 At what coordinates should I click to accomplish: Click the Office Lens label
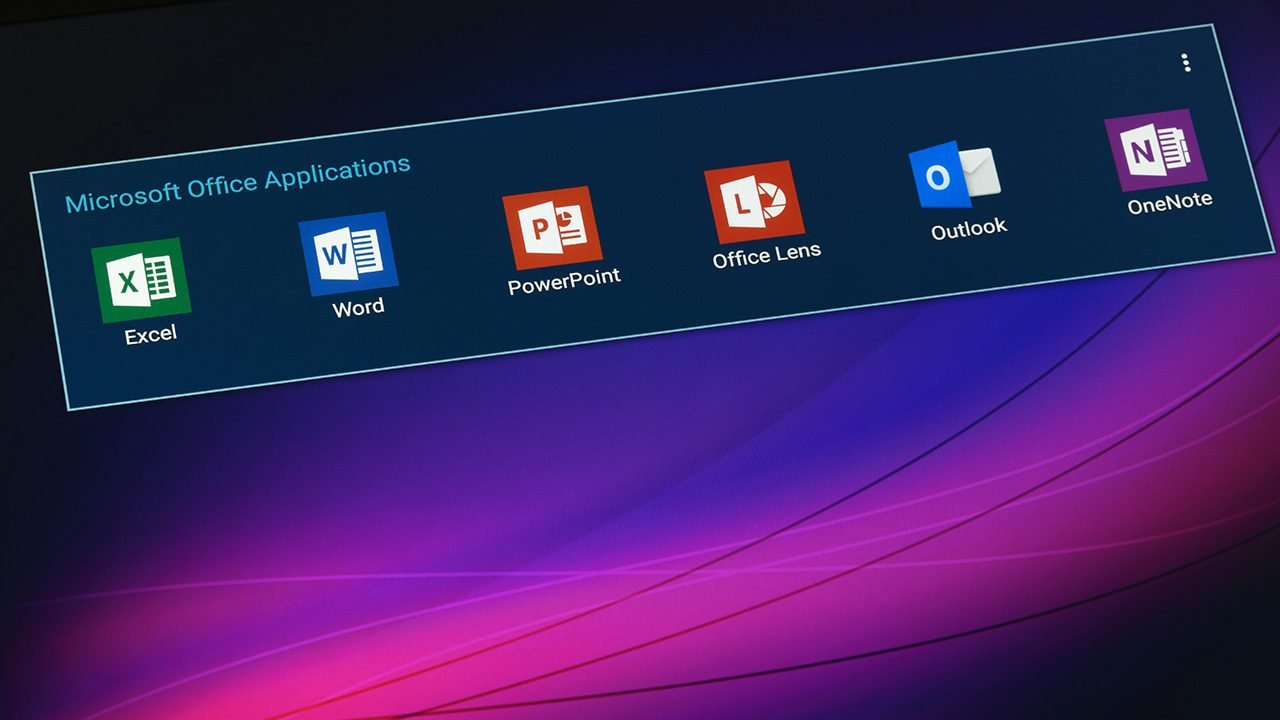[766, 257]
